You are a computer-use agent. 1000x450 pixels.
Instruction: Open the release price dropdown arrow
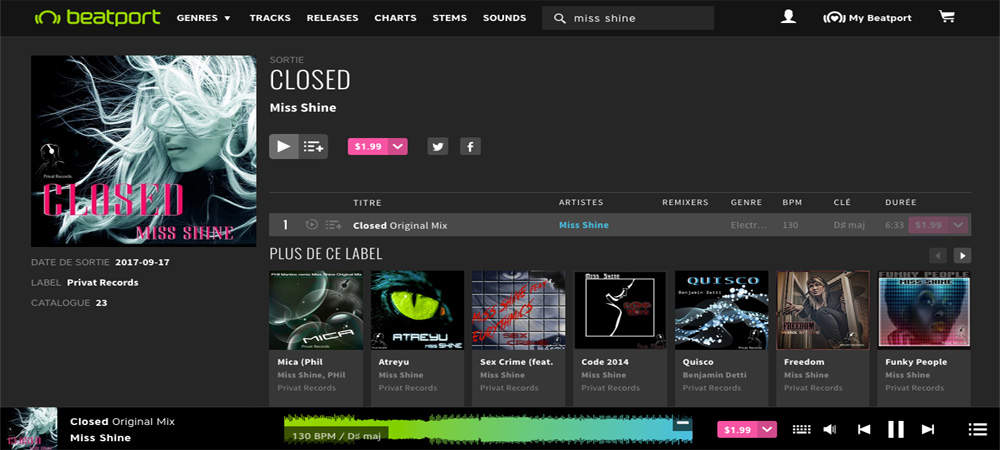pyautogui.click(x=398, y=146)
